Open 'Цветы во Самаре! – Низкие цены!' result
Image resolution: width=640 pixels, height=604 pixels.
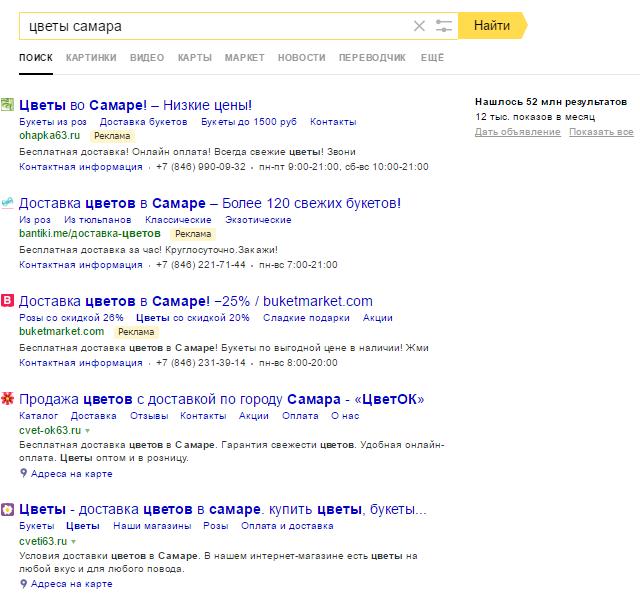135,105
